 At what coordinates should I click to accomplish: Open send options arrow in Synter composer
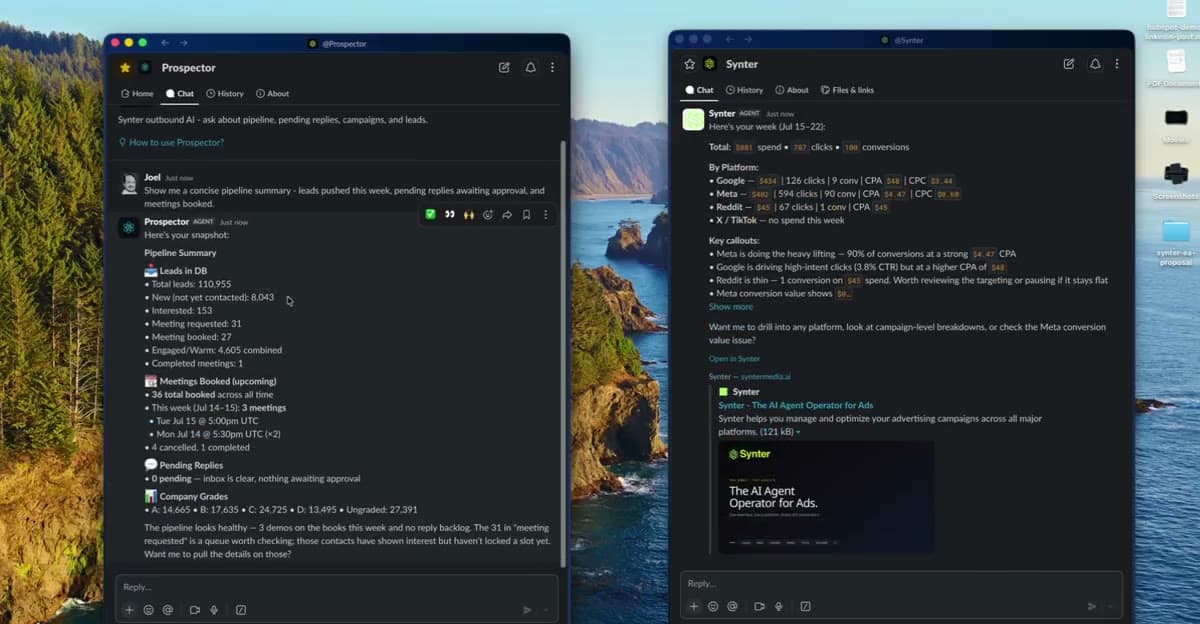click(1110, 606)
